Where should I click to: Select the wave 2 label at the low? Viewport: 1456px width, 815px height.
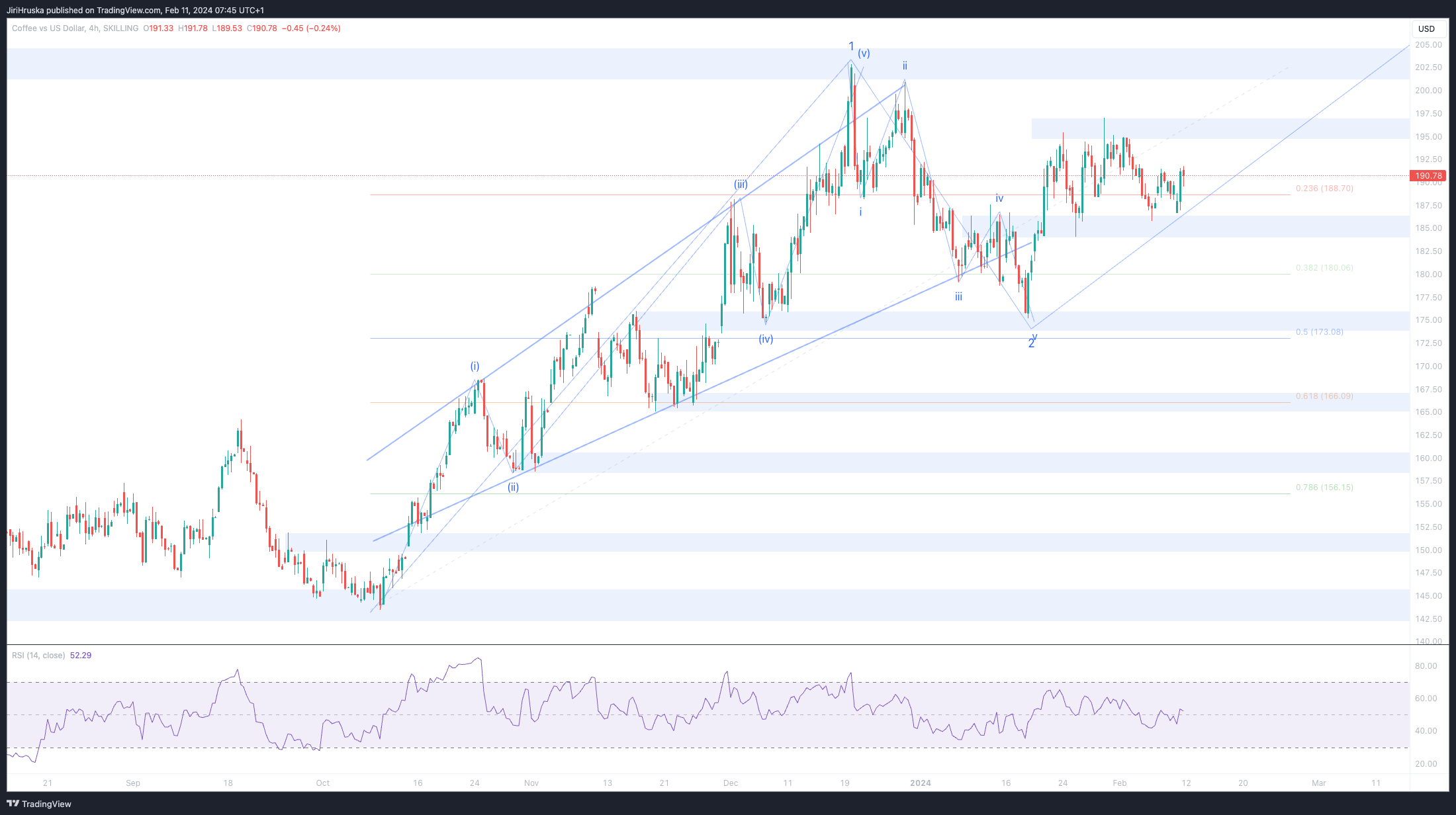(1030, 344)
